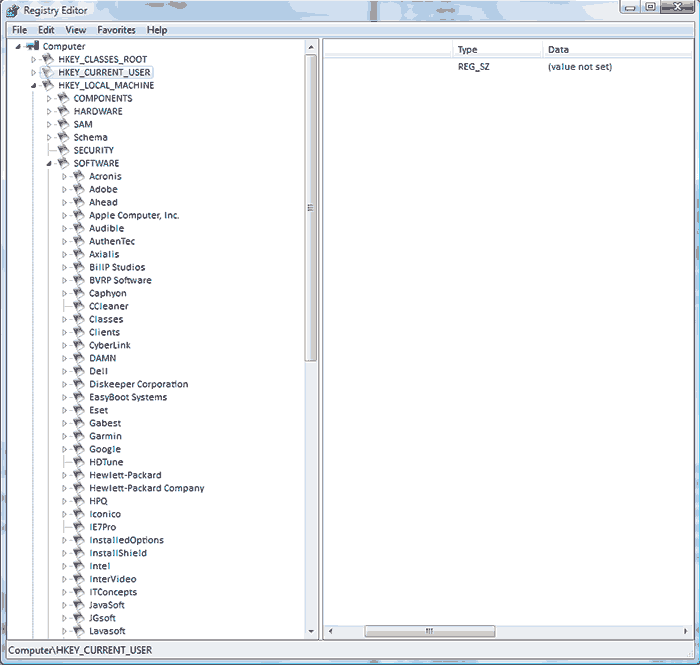Image resolution: width=700 pixels, height=665 pixels.
Task: Select the Hewlett-Packard key
Action: 125,475
